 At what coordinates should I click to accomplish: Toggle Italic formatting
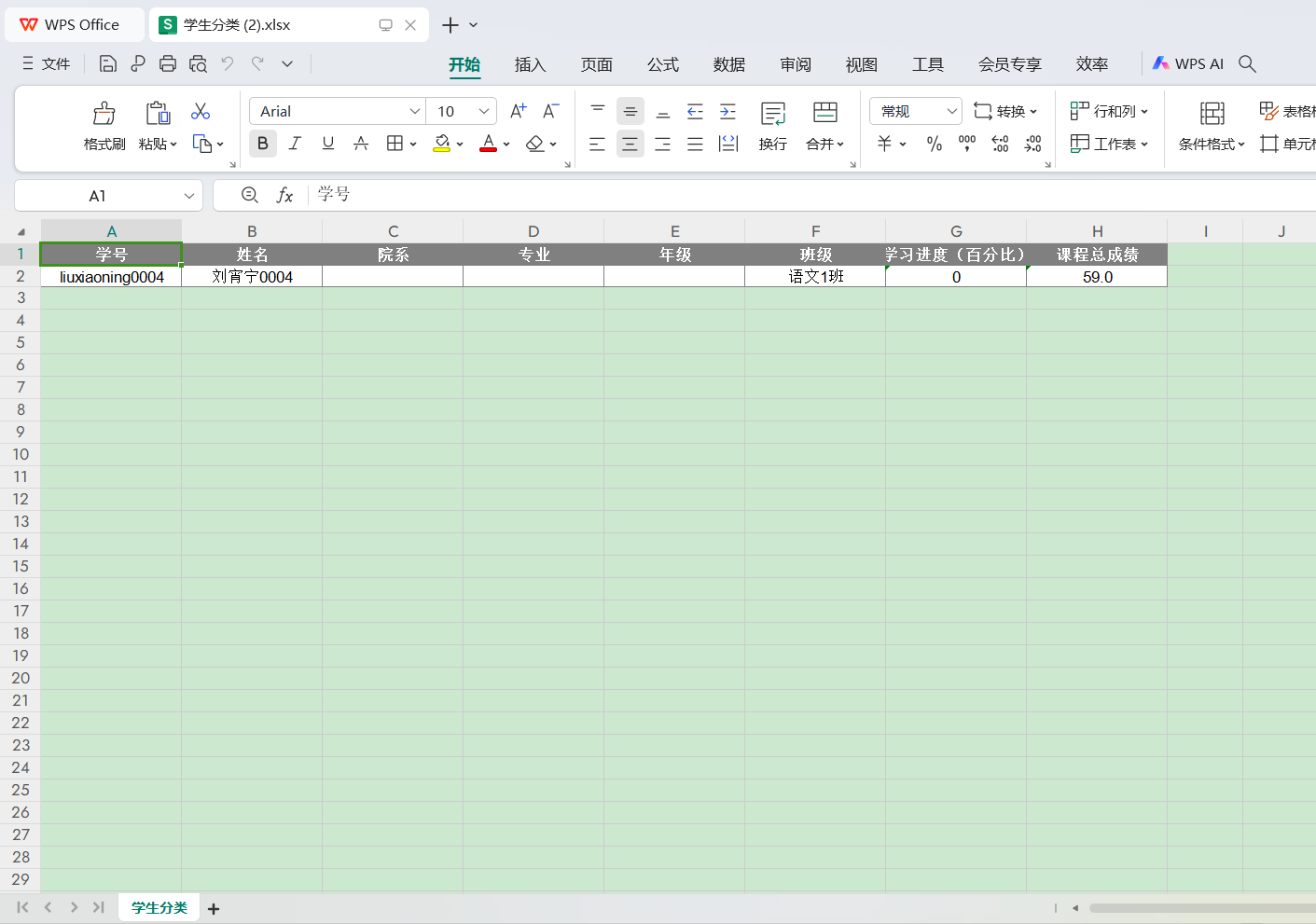[295, 144]
